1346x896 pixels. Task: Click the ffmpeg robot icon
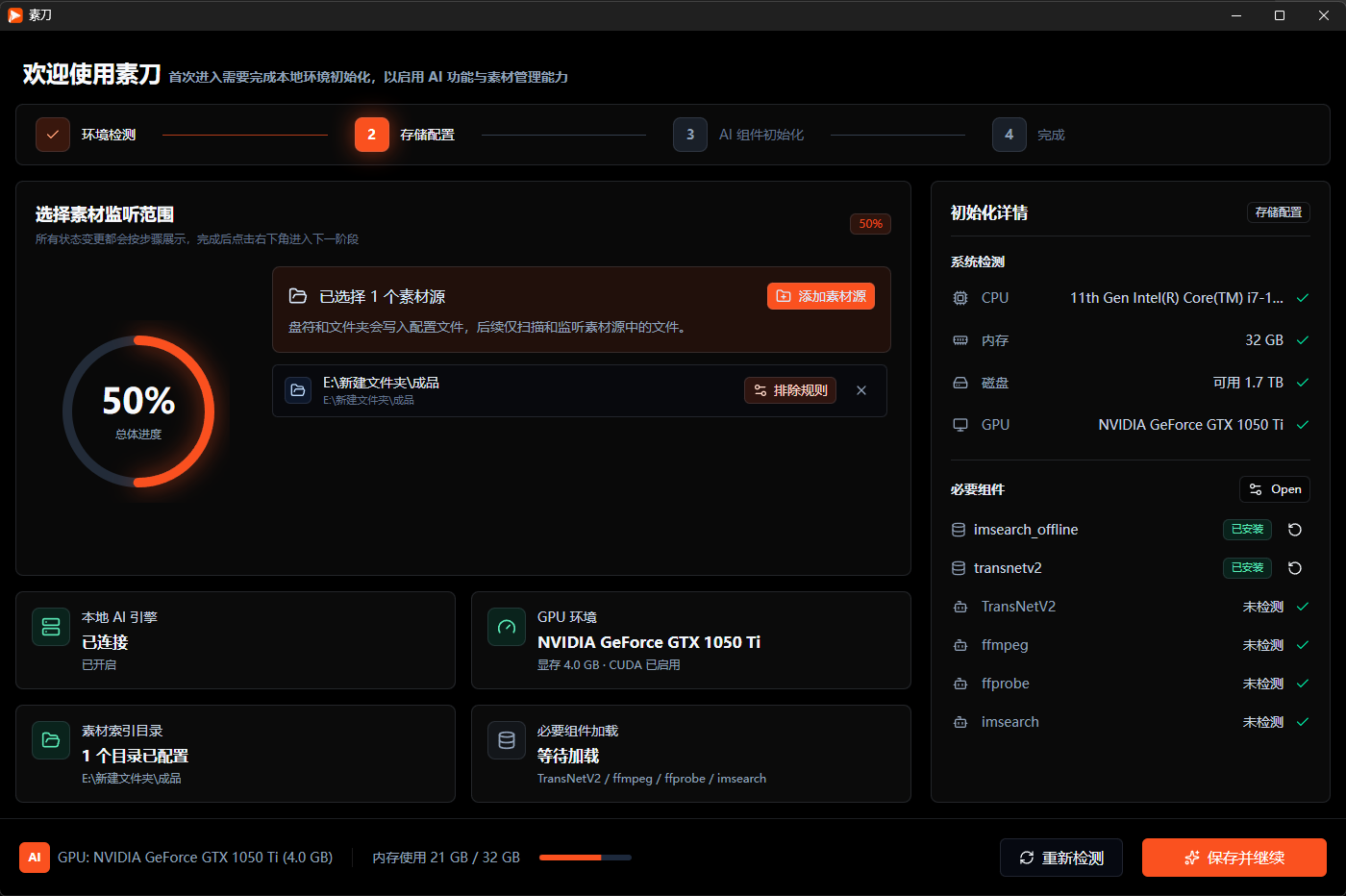960,645
